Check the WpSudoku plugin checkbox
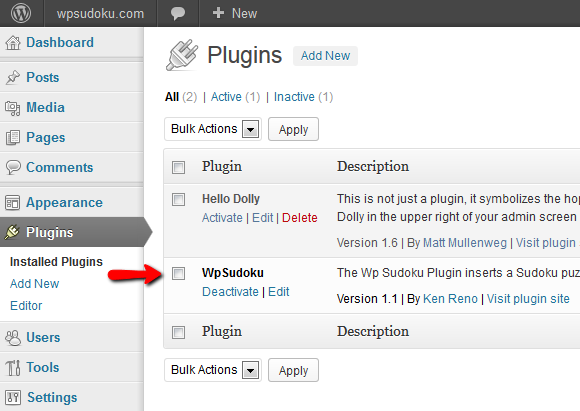 tap(178, 274)
